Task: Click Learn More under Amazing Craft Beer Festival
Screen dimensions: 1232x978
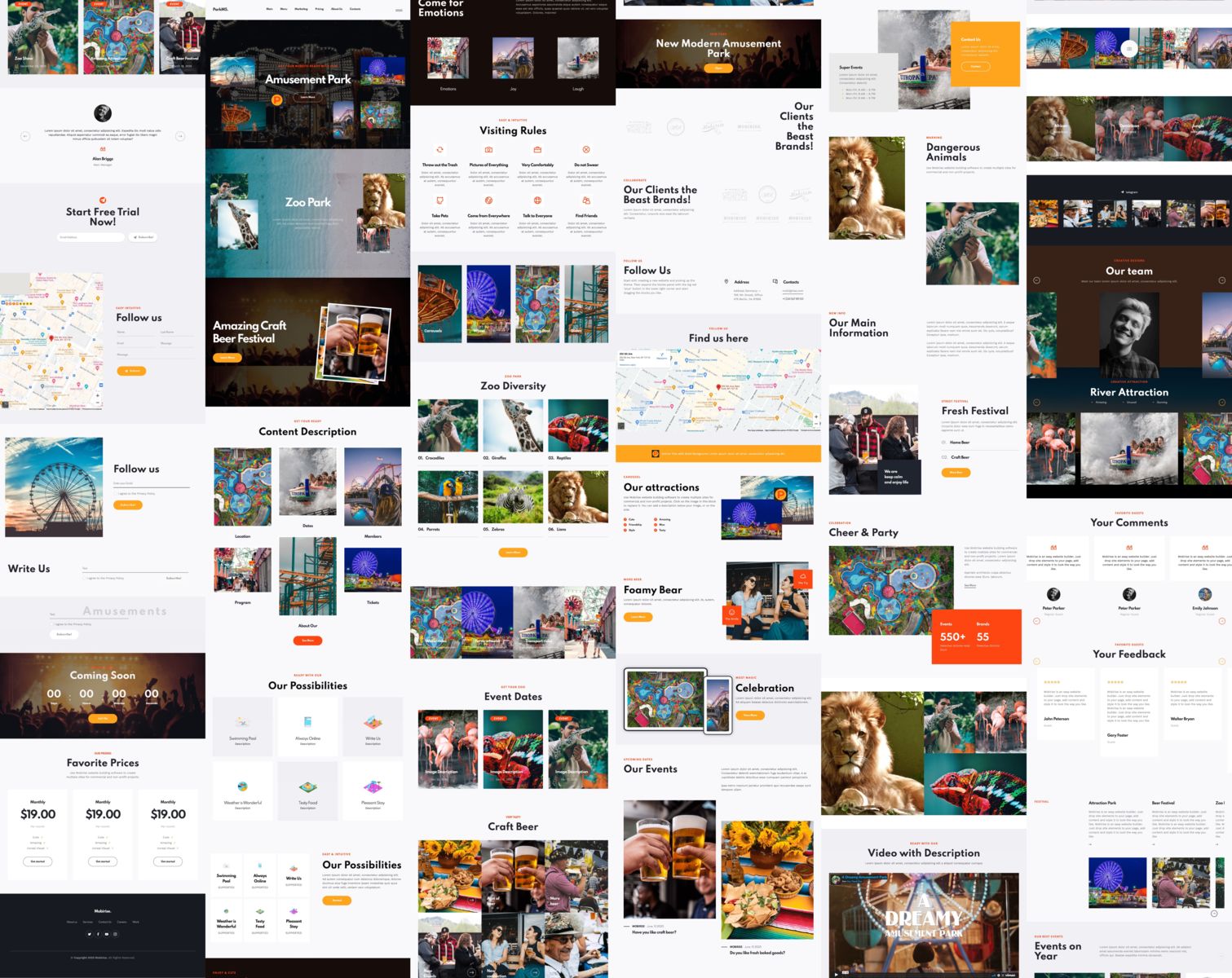Action: [x=227, y=358]
